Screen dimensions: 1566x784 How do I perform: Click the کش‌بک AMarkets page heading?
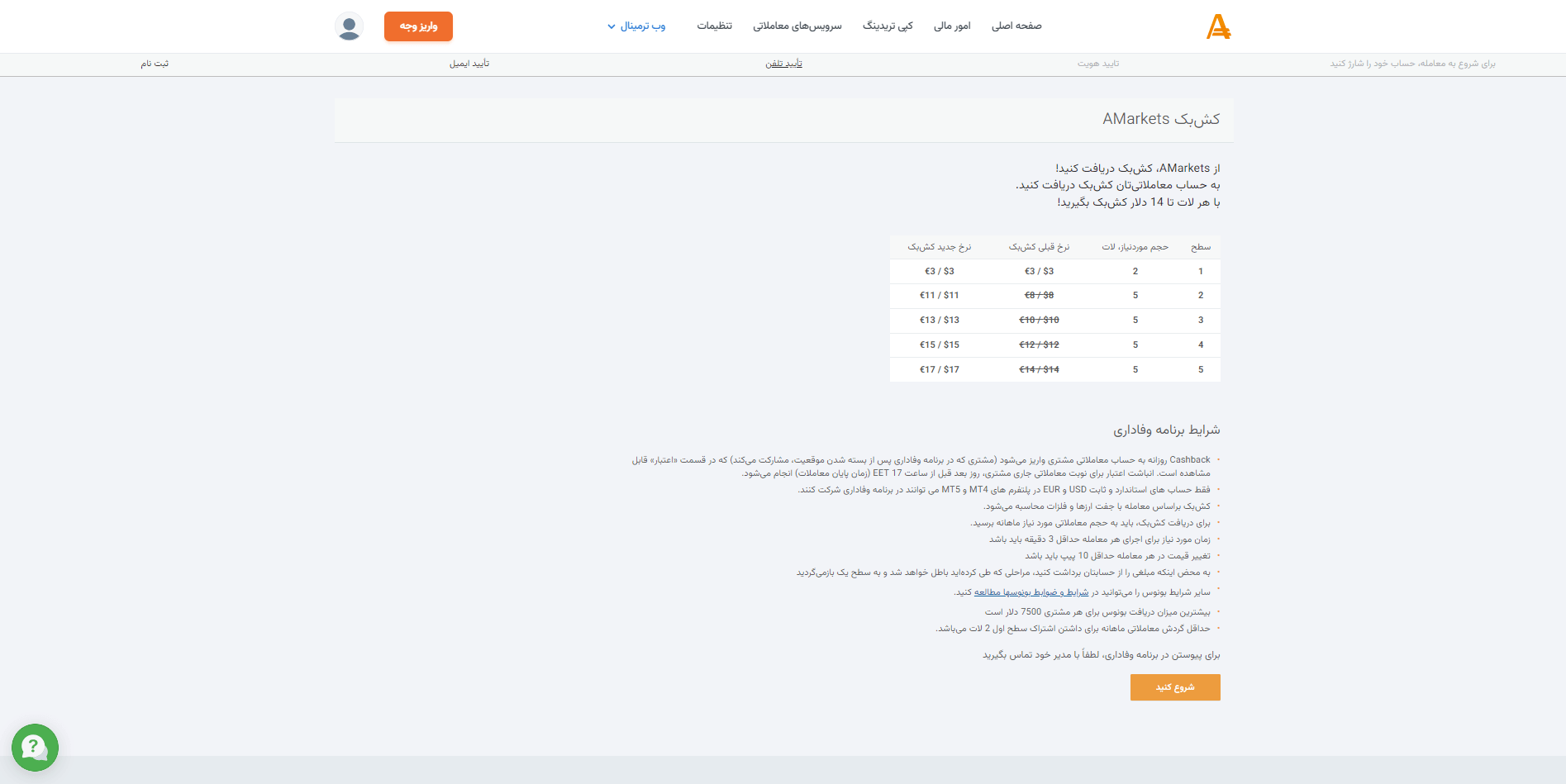pyautogui.click(x=1161, y=119)
